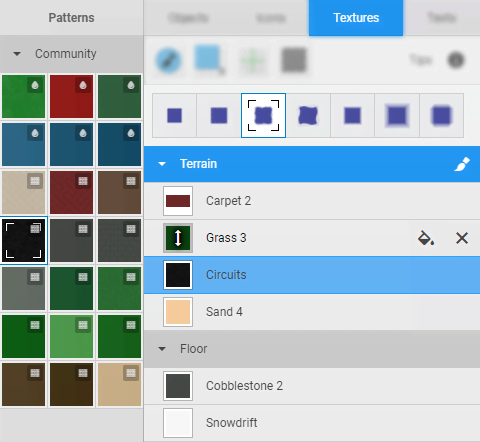Switch to the Textures tab
480x442 pixels.
pos(356,18)
